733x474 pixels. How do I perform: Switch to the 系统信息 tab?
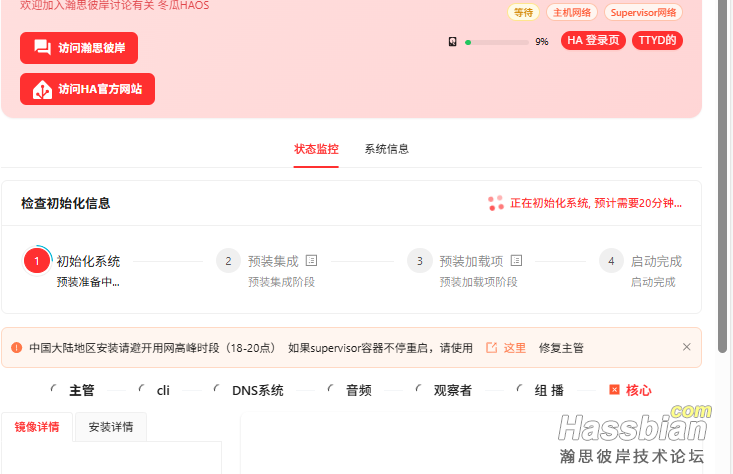coord(387,149)
